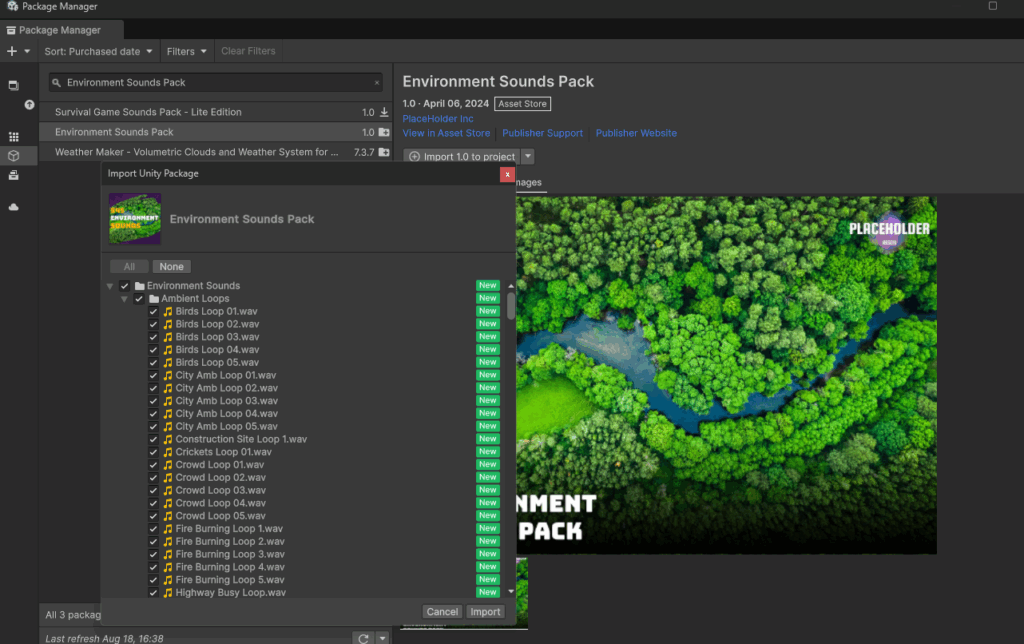The image size is (1024, 644).
Task: Clear the search field with the x icon
Action: click(x=377, y=83)
